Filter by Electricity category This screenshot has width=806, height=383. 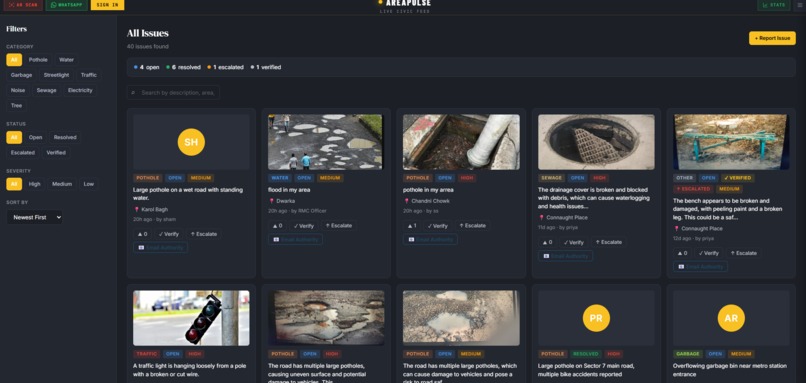click(80, 90)
